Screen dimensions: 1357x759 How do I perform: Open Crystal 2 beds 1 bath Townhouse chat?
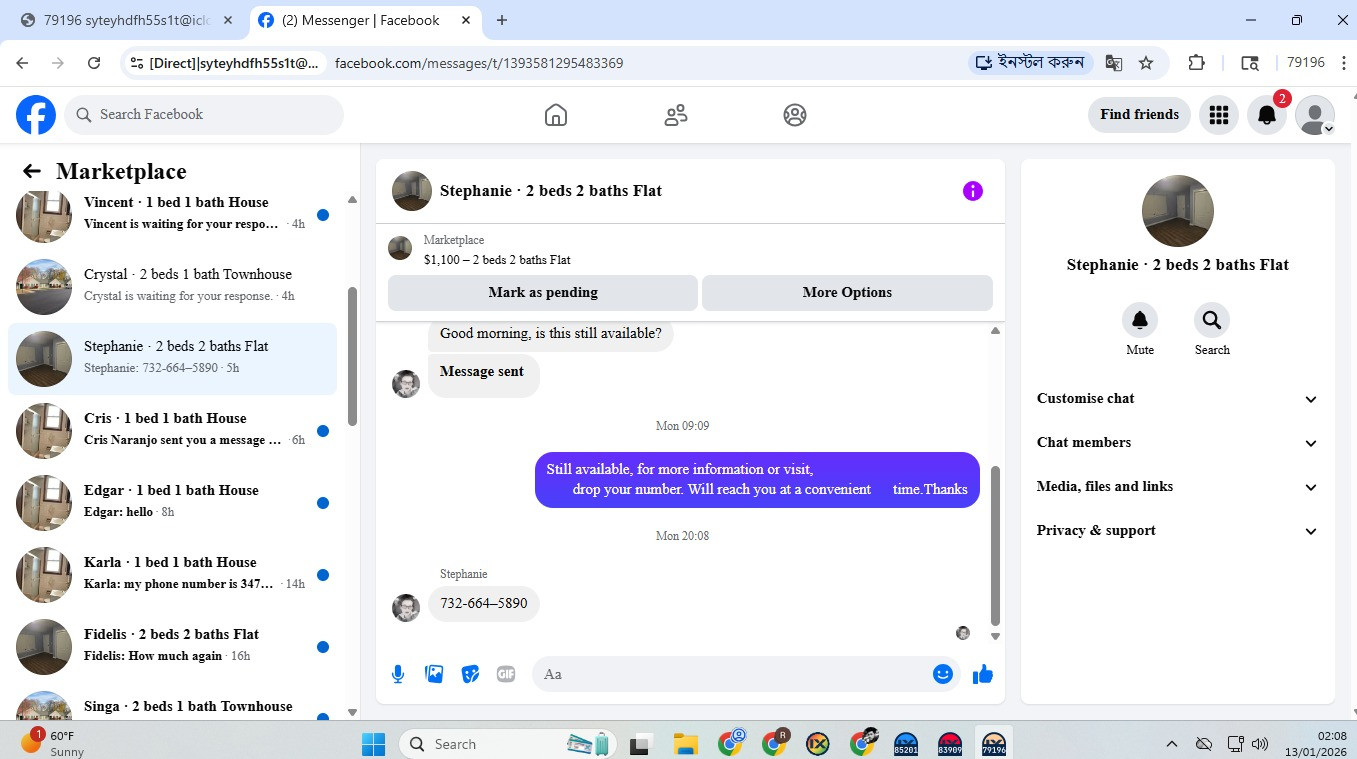click(x=172, y=286)
